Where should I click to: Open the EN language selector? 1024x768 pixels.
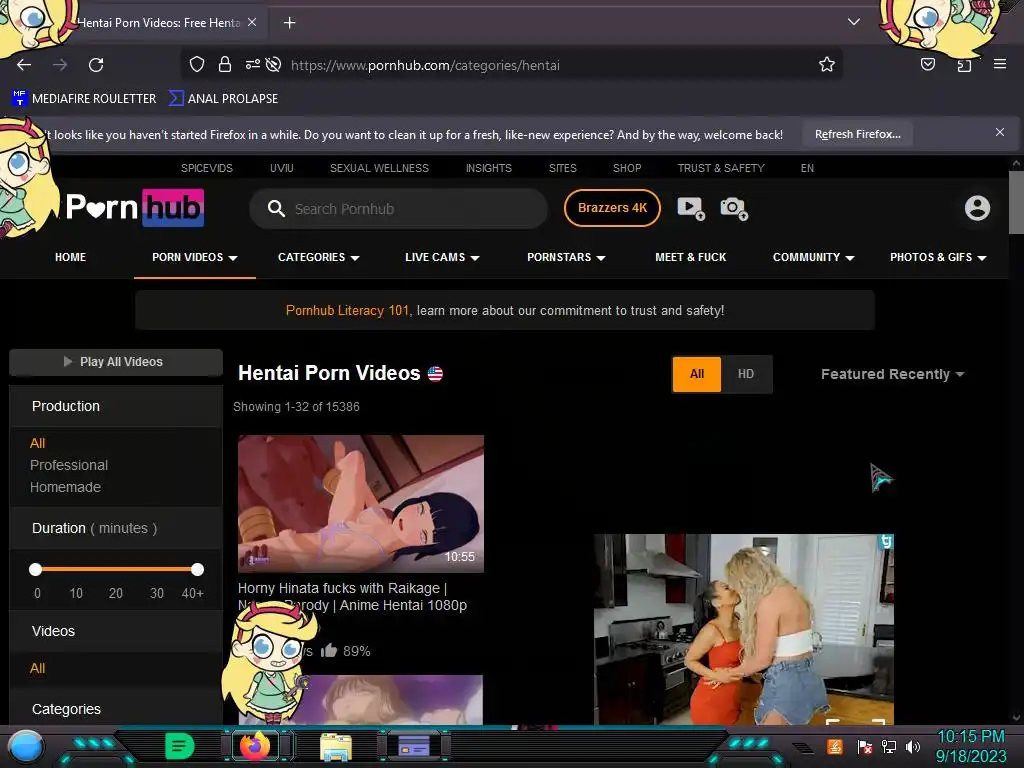[807, 168]
